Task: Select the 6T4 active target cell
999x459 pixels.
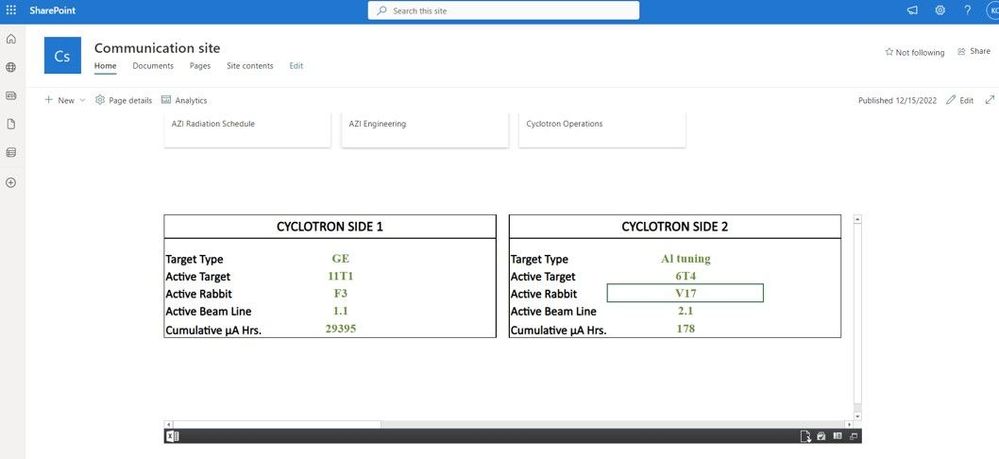Action: pos(686,276)
